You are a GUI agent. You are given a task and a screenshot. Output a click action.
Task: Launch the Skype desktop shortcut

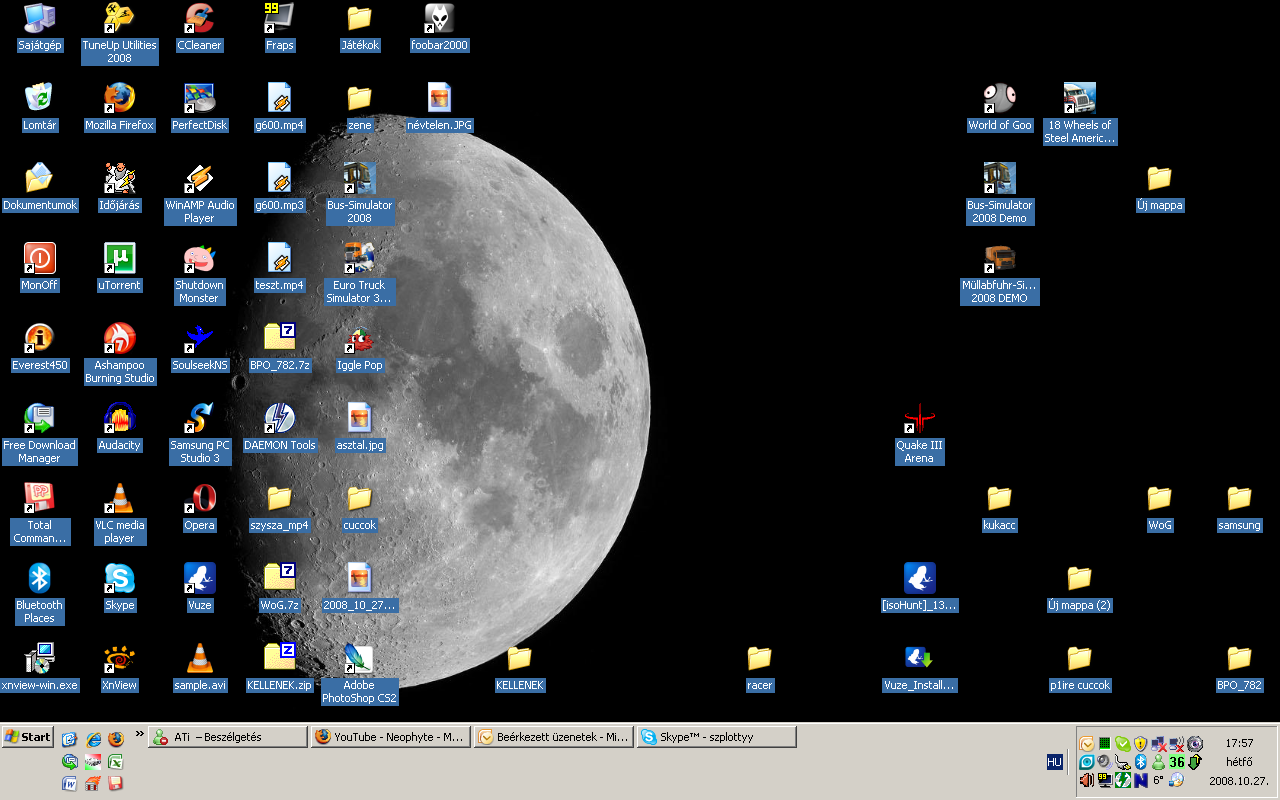(119, 588)
